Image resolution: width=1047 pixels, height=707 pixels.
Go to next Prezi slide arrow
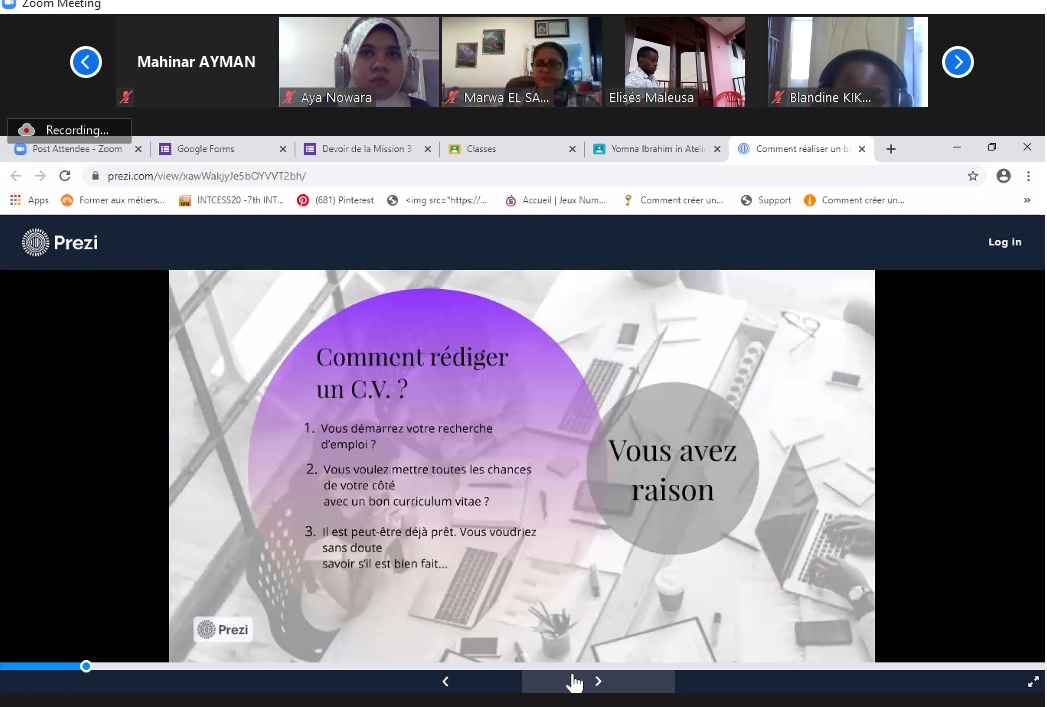point(598,682)
